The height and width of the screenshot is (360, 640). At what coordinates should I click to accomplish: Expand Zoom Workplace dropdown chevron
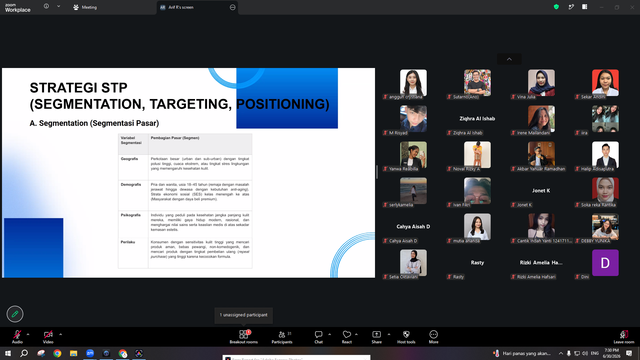[58, 6]
